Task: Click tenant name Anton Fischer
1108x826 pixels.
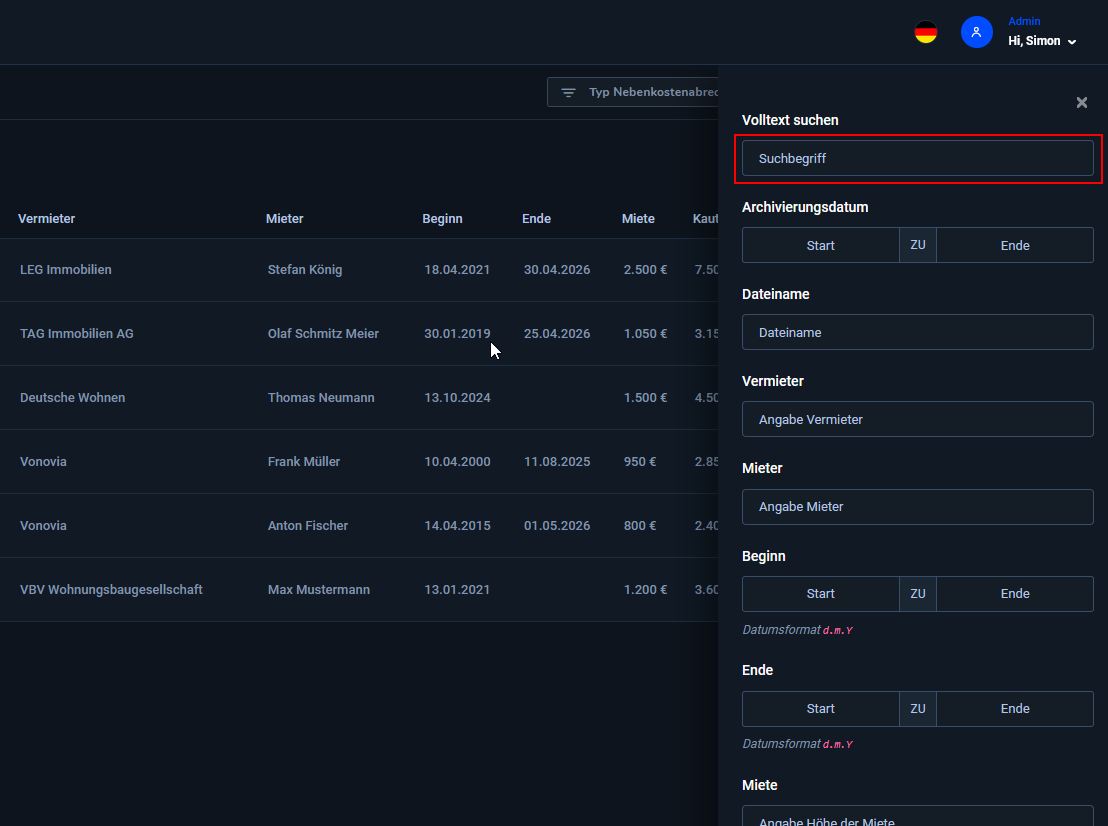Action: pos(307,526)
